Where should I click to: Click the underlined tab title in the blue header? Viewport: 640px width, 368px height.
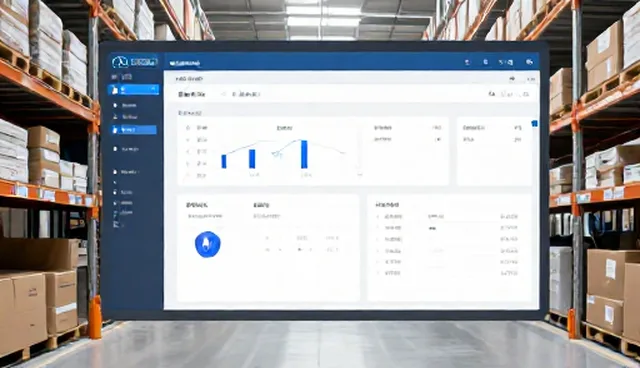[x=184, y=64]
